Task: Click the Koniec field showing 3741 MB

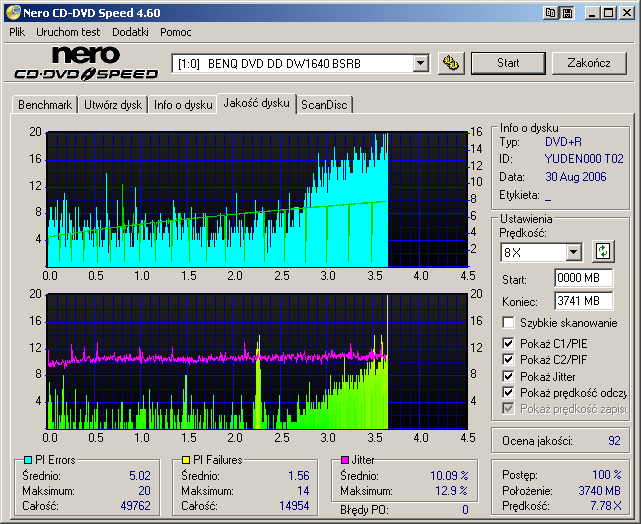Action: [x=583, y=301]
